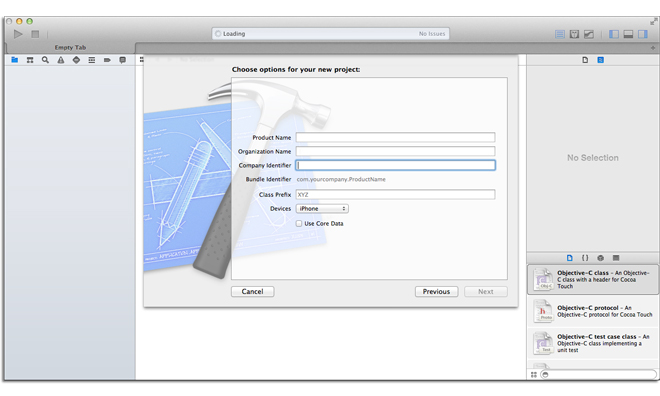The height and width of the screenshot is (396, 660).
Task: Open the Issue navigator warning icon
Action: click(61, 60)
